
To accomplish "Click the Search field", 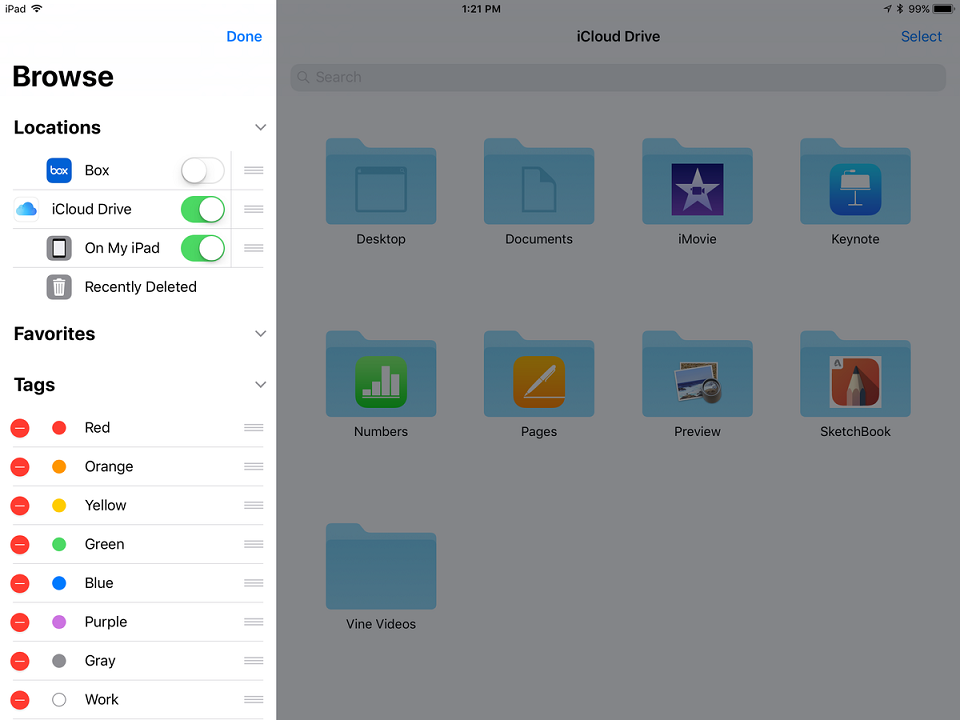I will (618, 77).
